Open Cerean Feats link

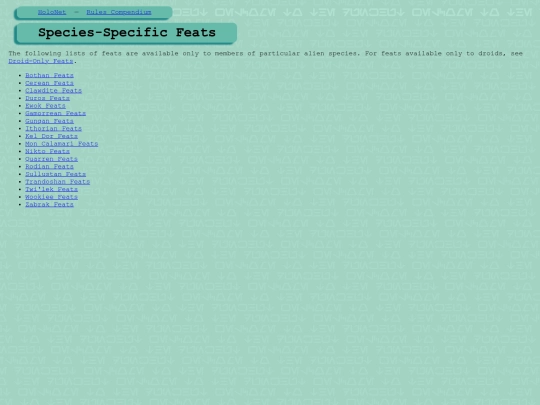click(49, 83)
